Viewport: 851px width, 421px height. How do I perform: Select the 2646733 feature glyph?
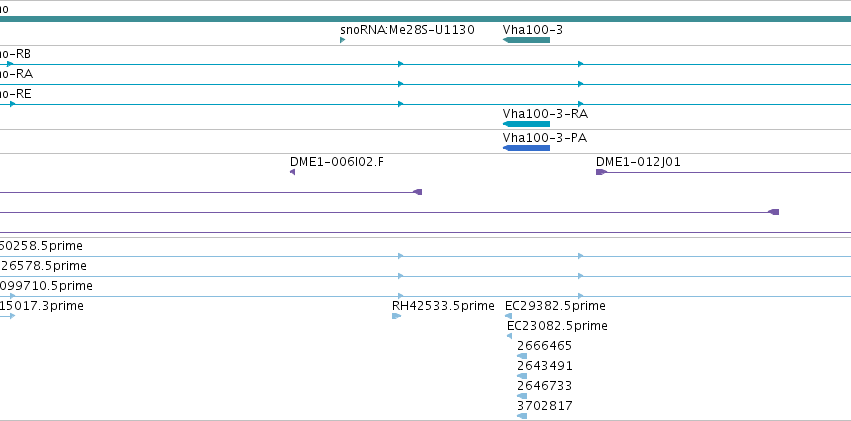(522, 396)
